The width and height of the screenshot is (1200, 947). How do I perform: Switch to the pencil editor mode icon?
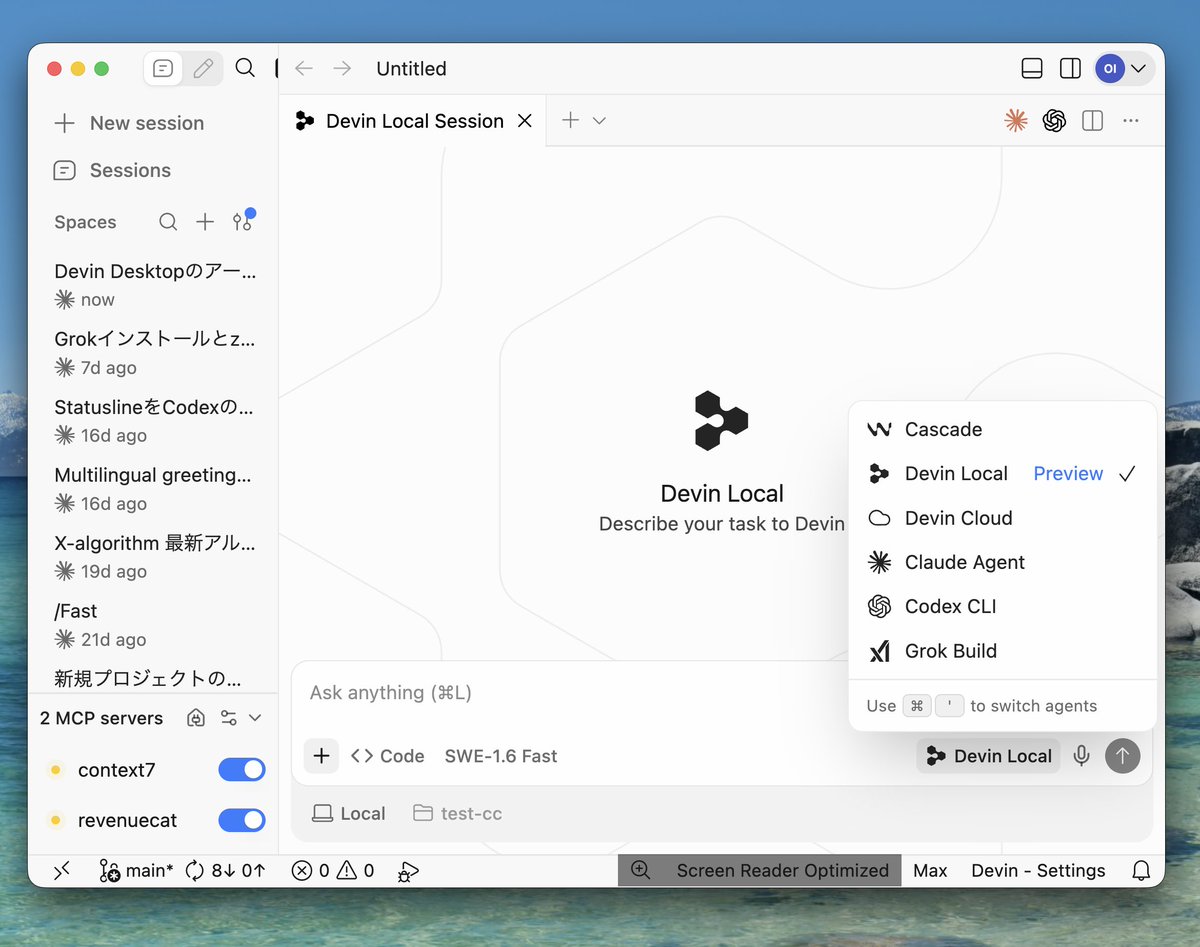(x=203, y=69)
